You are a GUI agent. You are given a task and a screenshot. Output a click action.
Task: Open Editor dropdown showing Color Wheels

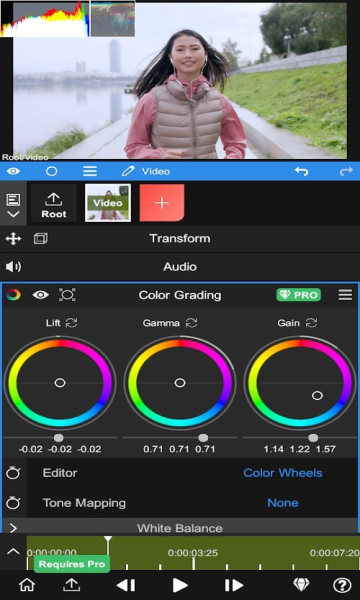[283, 473]
